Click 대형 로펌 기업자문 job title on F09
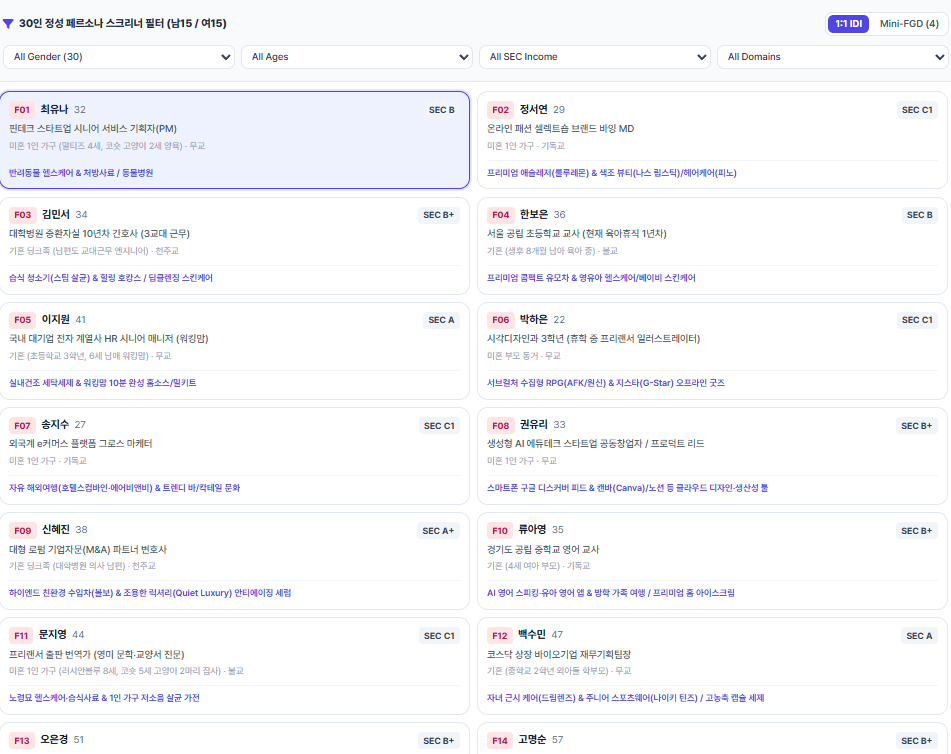Viewport: 951px width, 754px height. pos(87,549)
